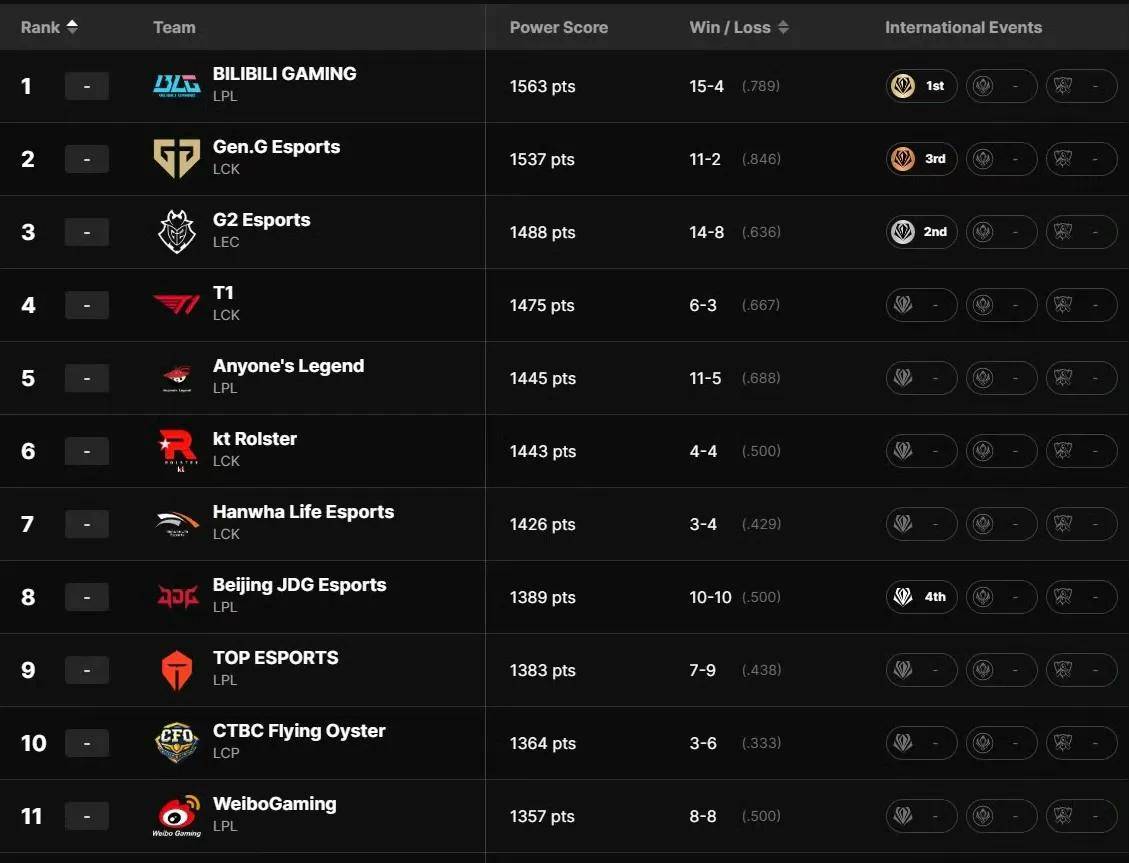Click the Team column header
Image resolution: width=1129 pixels, height=863 pixels.
coord(174,27)
